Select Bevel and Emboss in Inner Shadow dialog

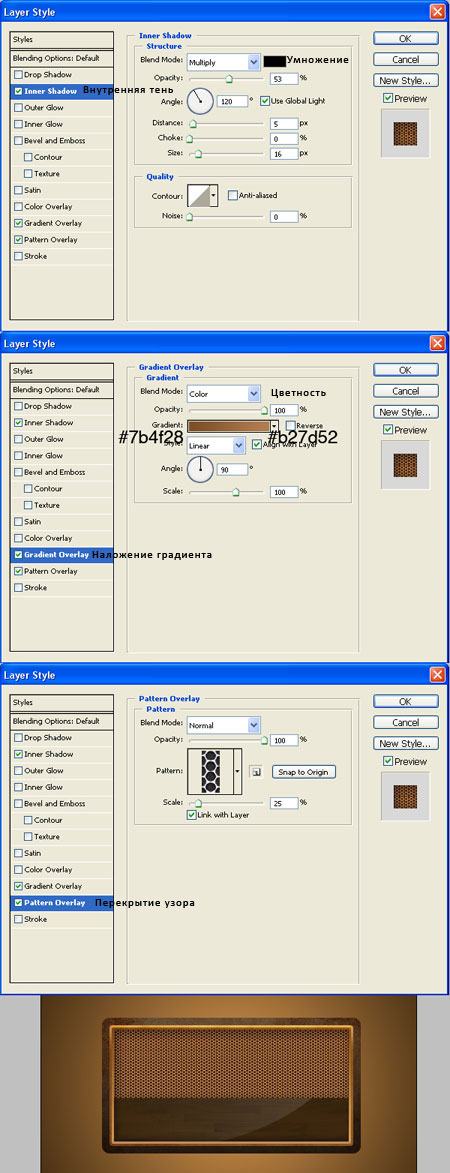(x=62, y=141)
